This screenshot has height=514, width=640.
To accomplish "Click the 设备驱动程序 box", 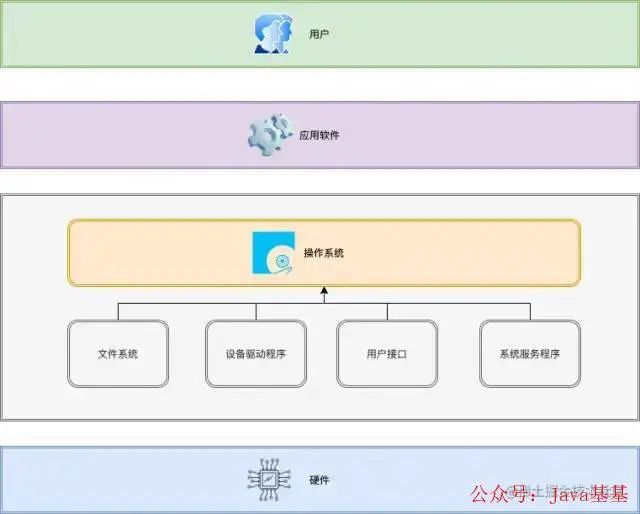I will 256,354.
